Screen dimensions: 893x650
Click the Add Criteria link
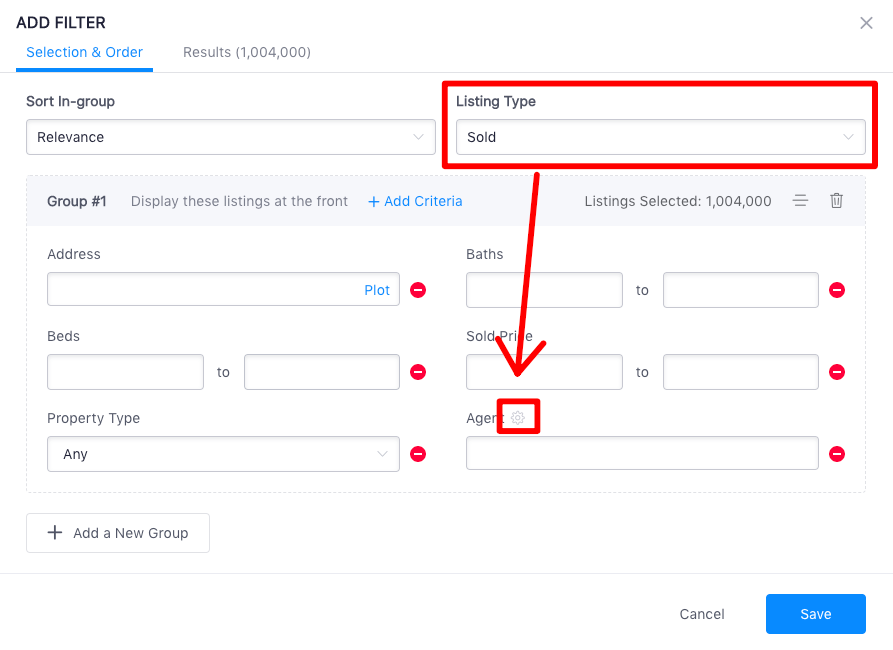coord(415,201)
